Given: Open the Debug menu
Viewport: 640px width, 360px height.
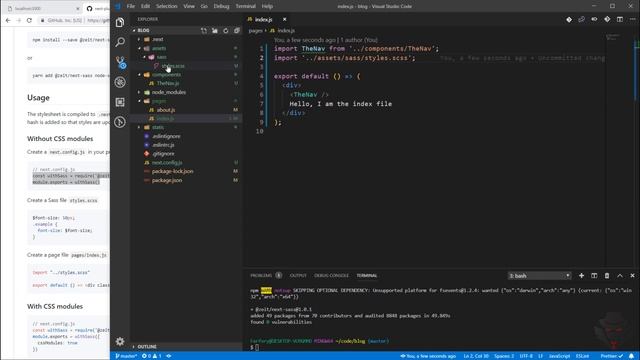Looking at the screenshot, I should (x=221, y=6).
